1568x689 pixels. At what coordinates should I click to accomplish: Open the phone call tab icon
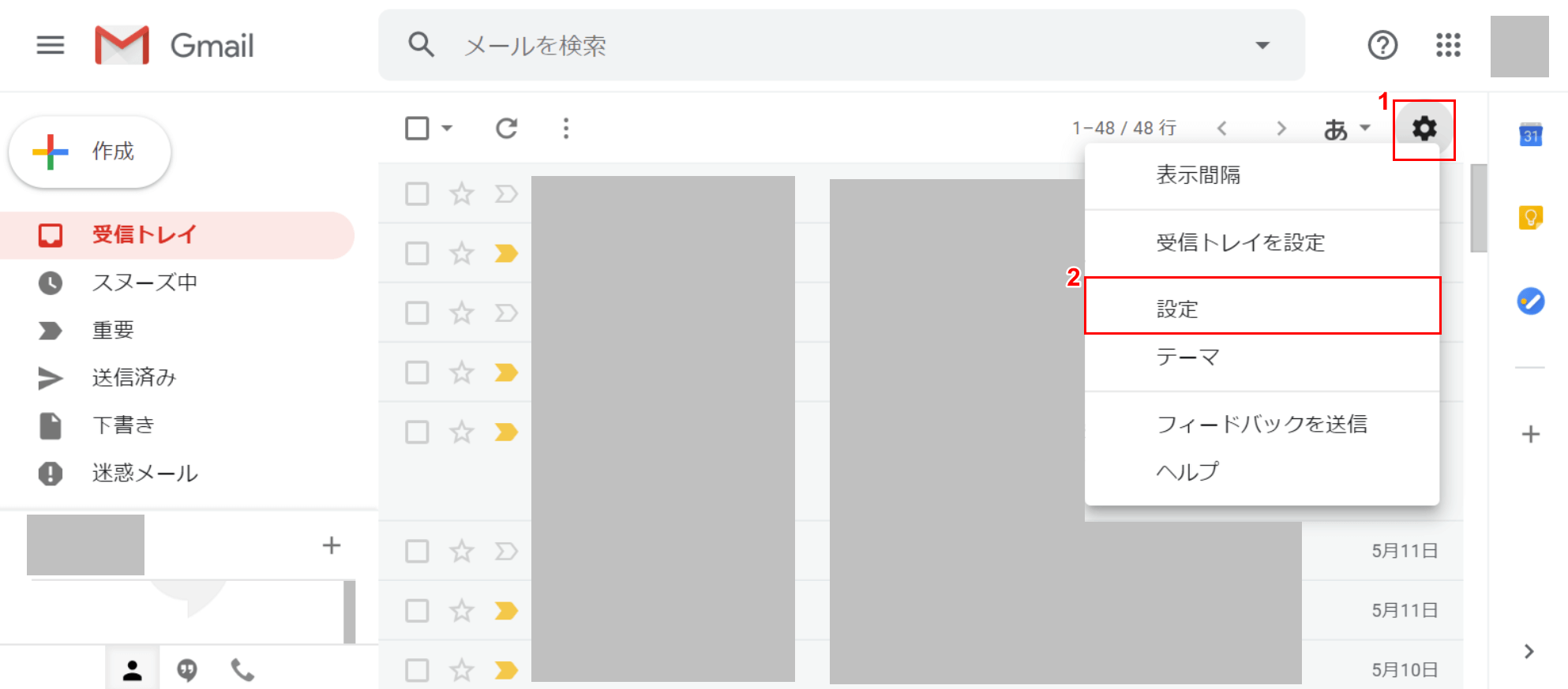[x=242, y=670]
